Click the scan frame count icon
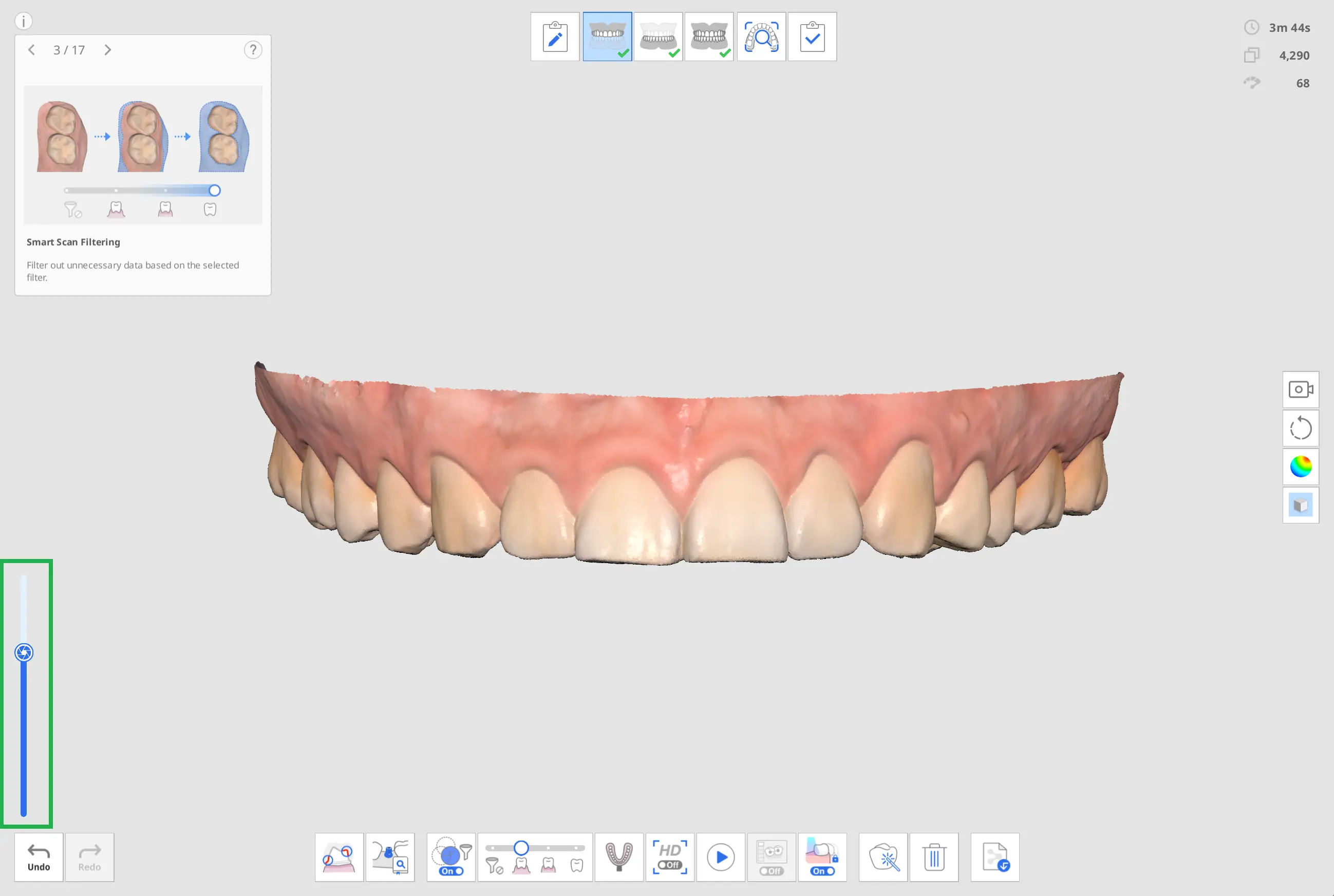This screenshot has width=1334, height=896. tap(1251, 55)
